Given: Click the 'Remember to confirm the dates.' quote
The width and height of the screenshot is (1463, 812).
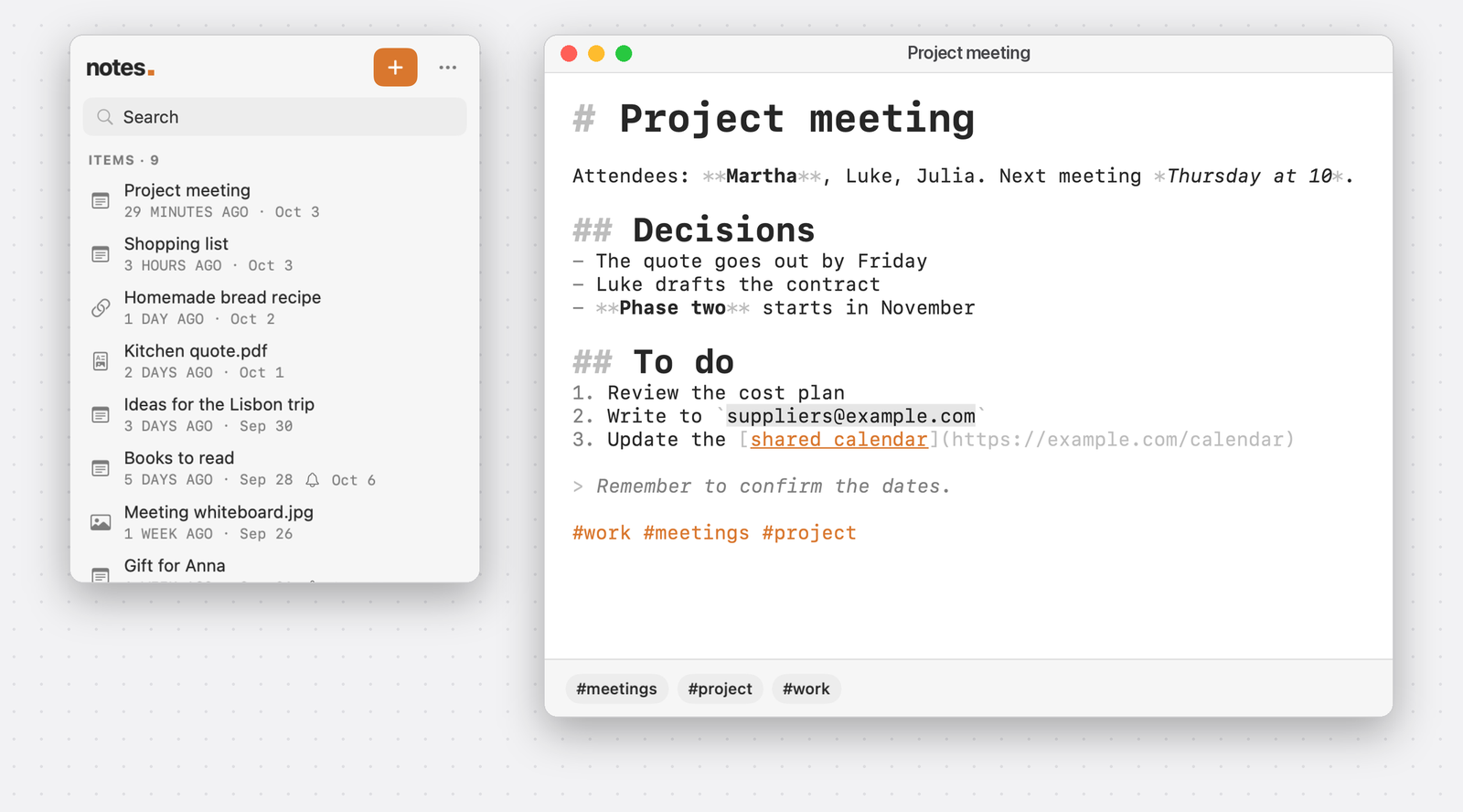Looking at the screenshot, I should coord(774,486).
